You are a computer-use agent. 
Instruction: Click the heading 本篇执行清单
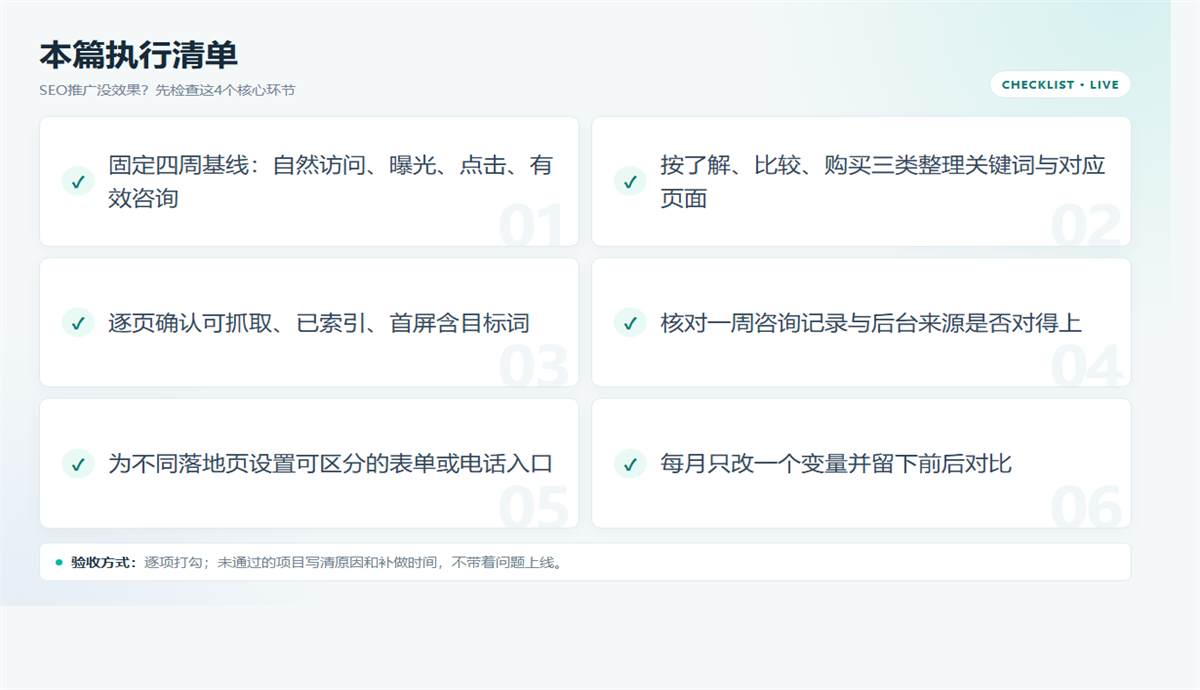pyautogui.click(x=139, y=55)
